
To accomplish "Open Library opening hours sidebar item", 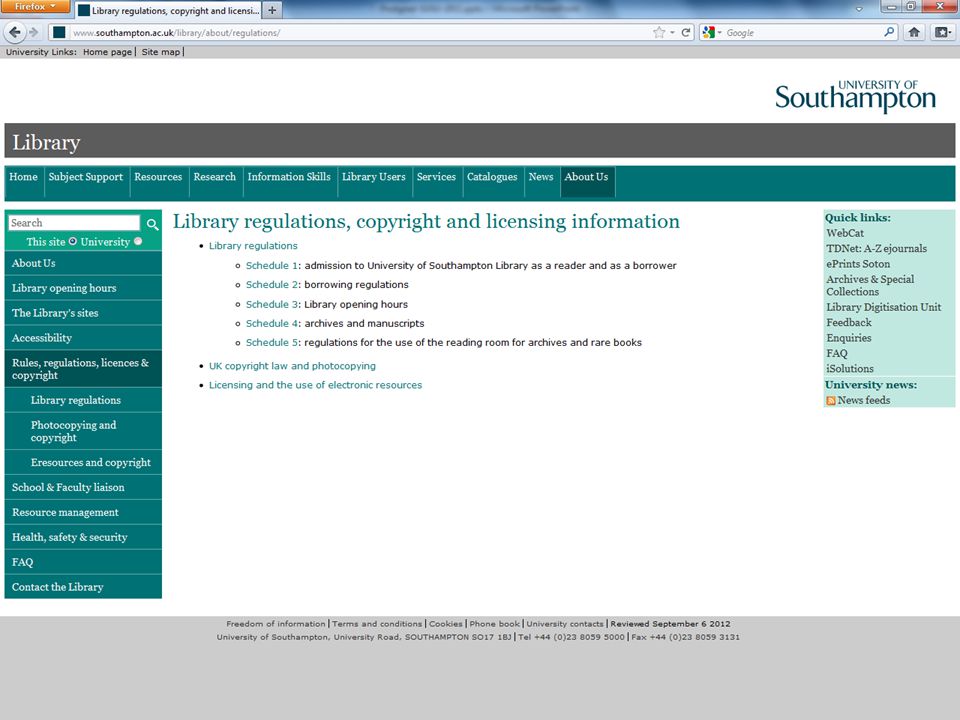I will point(83,288).
